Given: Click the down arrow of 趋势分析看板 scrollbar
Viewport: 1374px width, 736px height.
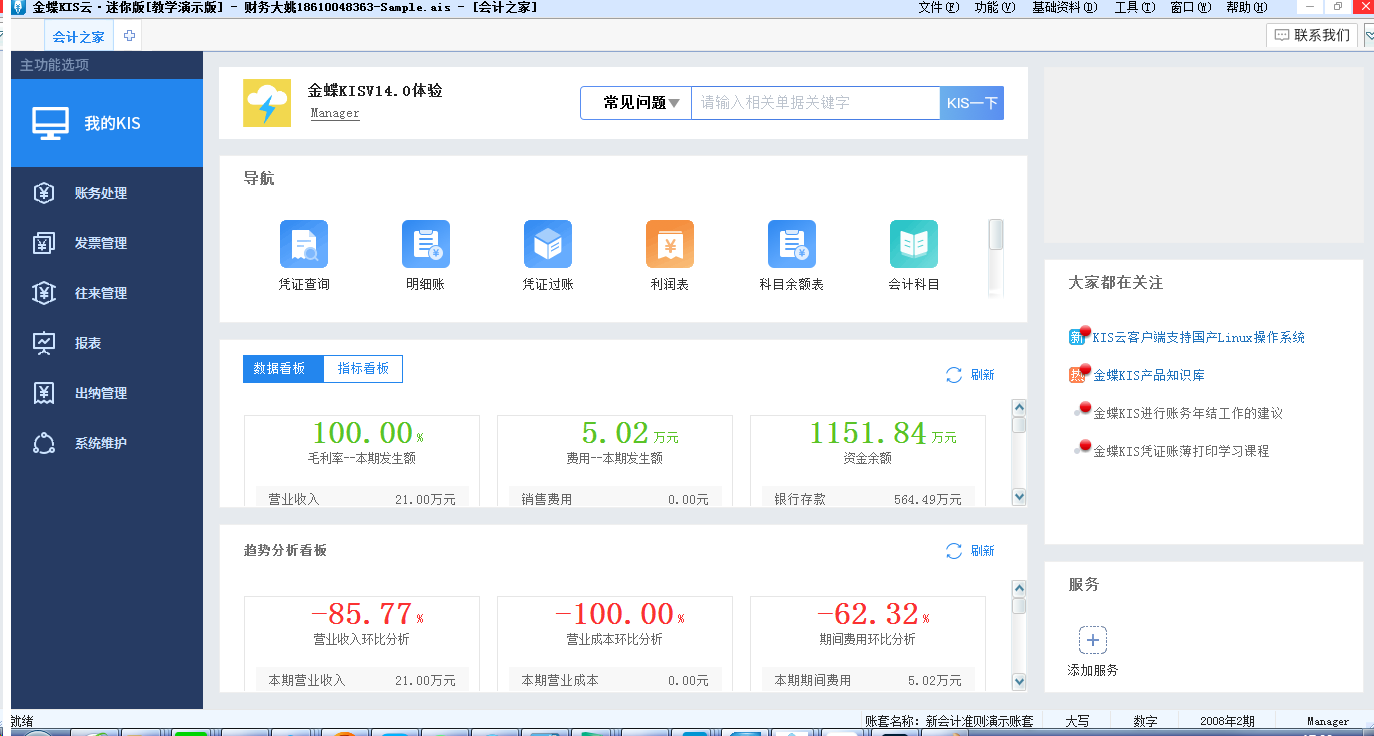Looking at the screenshot, I should [x=1019, y=682].
